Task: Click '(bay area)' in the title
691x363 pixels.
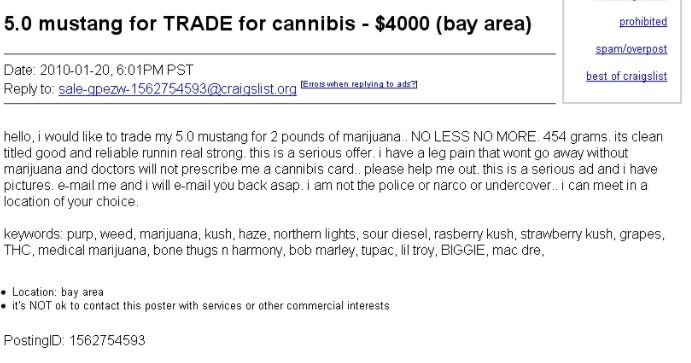Action: point(484,24)
